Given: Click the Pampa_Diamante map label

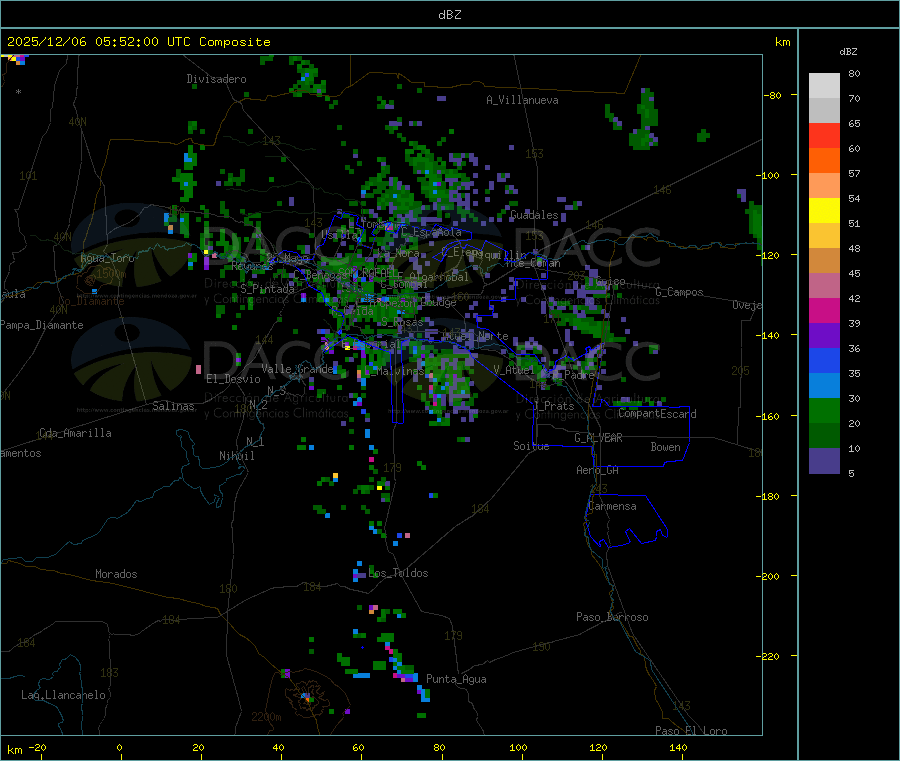Looking at the screenshot, I should click(42, 325).
